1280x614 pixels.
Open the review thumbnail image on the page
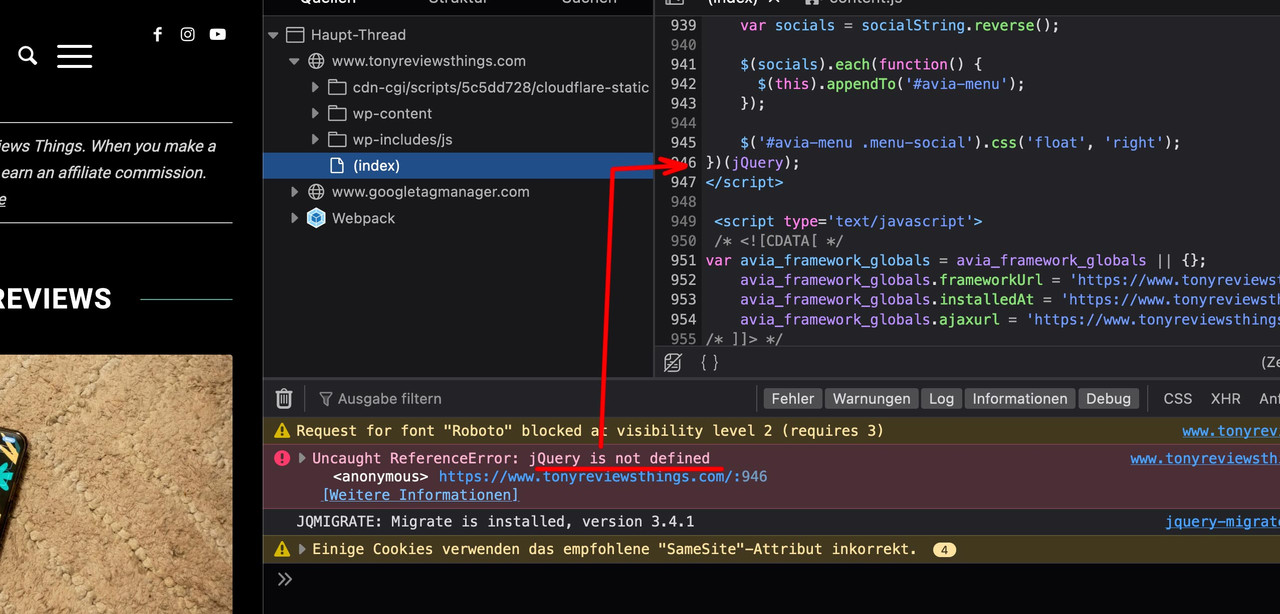(116, 484)
